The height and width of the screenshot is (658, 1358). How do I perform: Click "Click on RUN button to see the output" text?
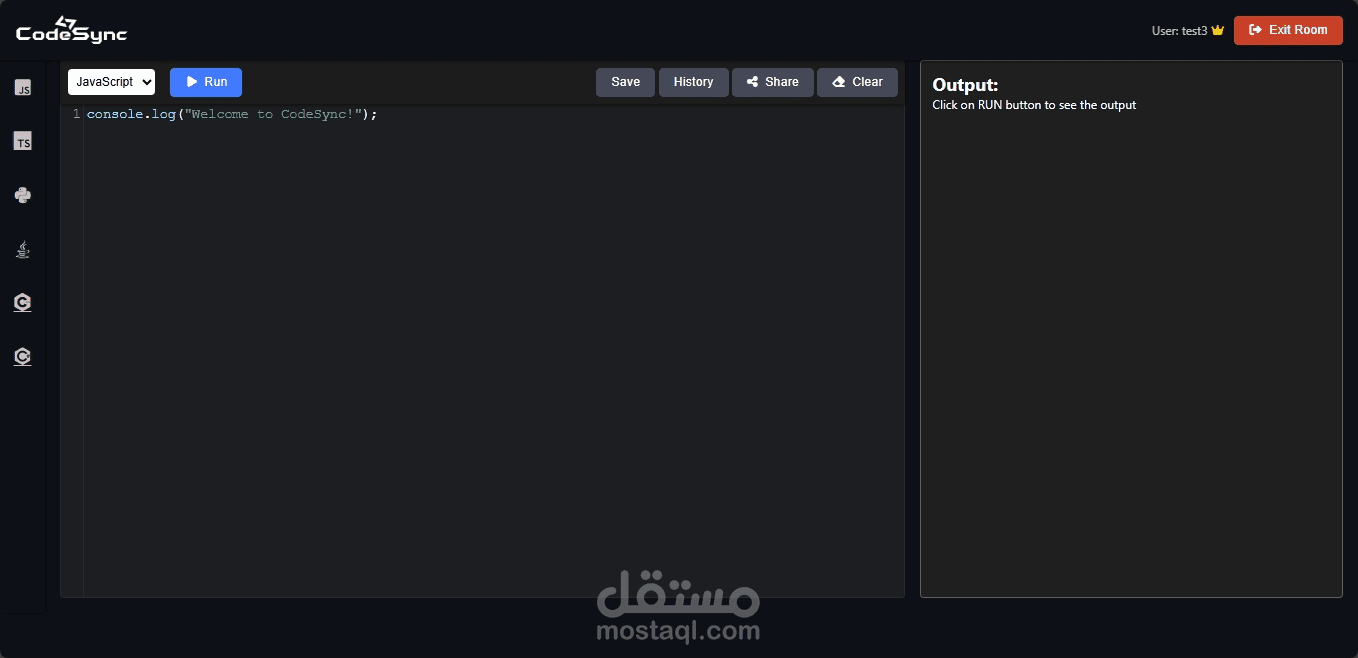point(1034,105)
